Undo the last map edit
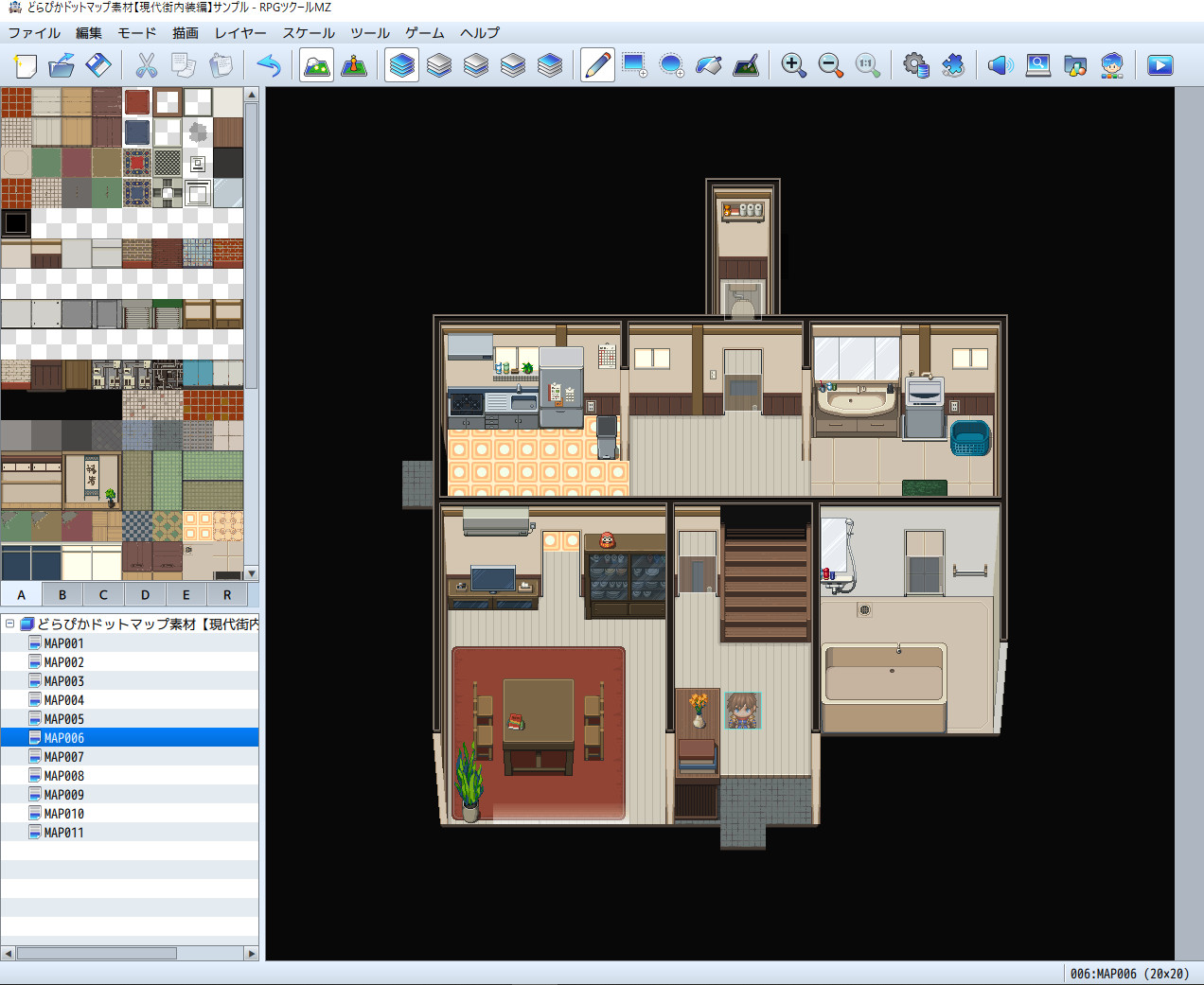The image size is (1204, 985). tap(268, 64)
